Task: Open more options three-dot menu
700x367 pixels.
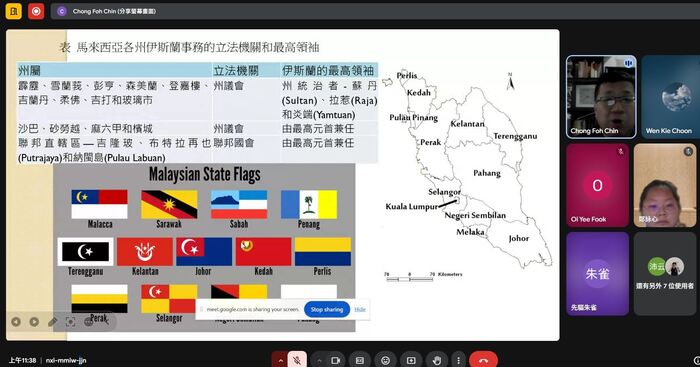Action: pyautogui.click(x=458, y=360)
